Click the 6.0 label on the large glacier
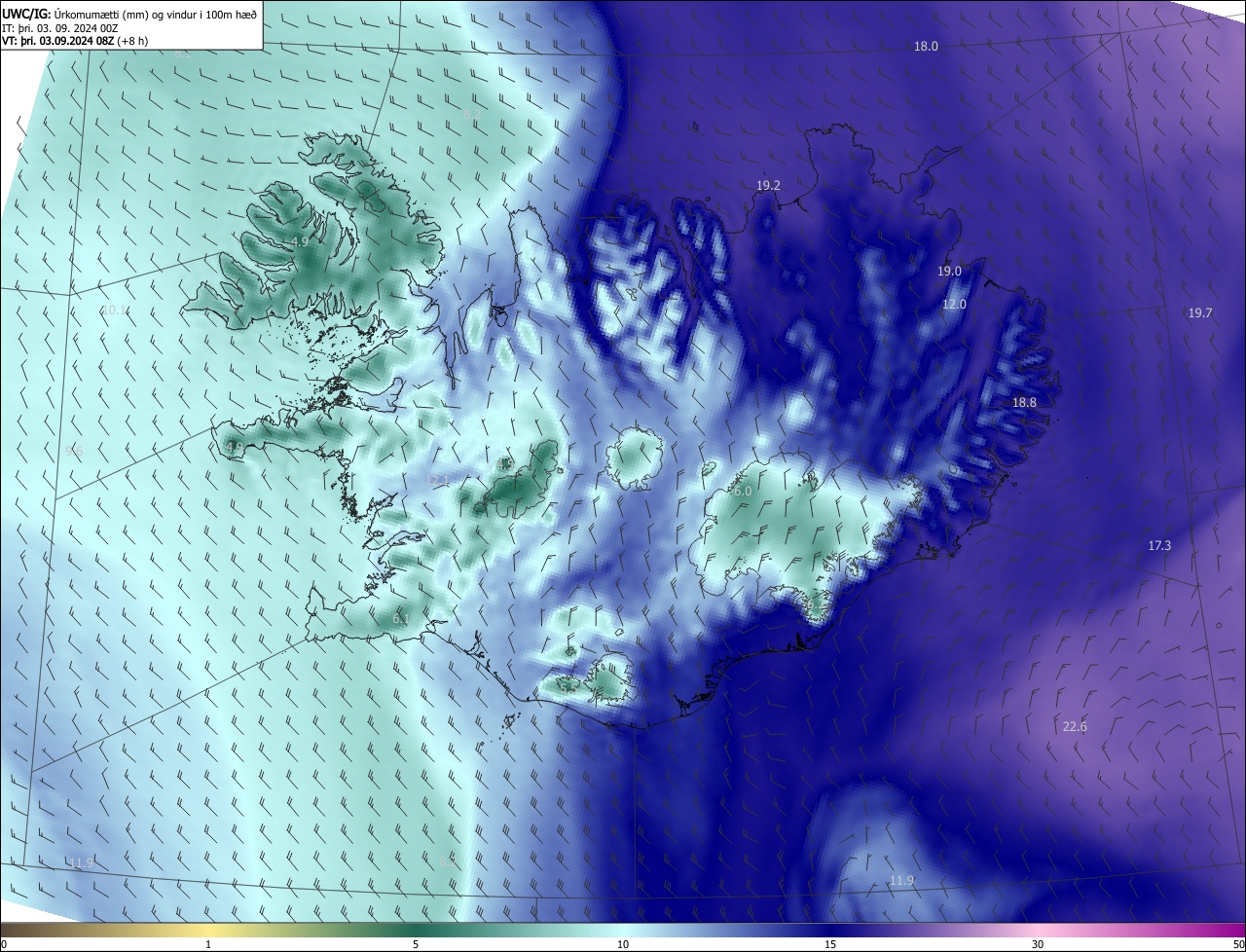 743,492
